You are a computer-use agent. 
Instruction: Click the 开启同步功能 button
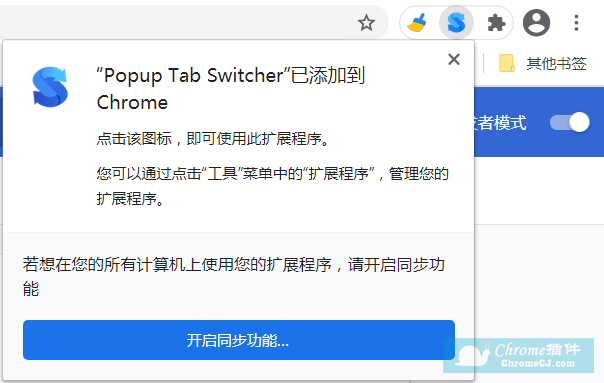239,340
